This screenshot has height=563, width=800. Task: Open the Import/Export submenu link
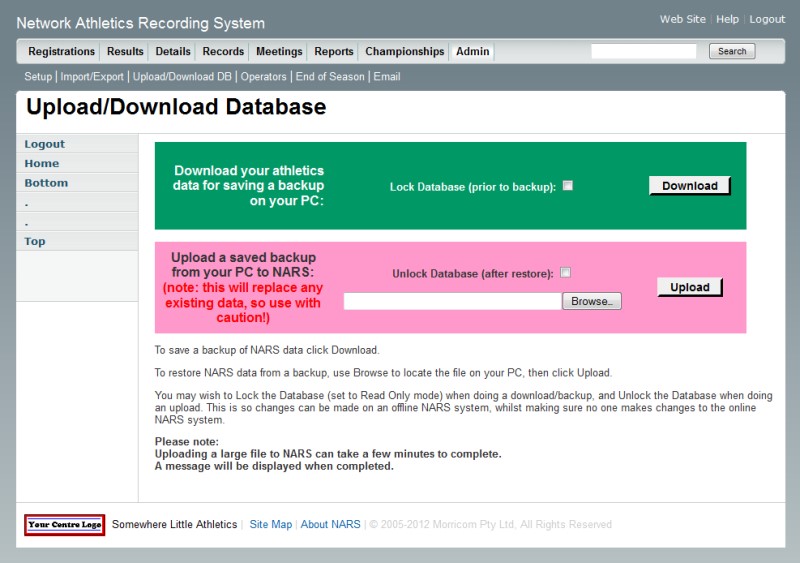click(x=92, y=77)
